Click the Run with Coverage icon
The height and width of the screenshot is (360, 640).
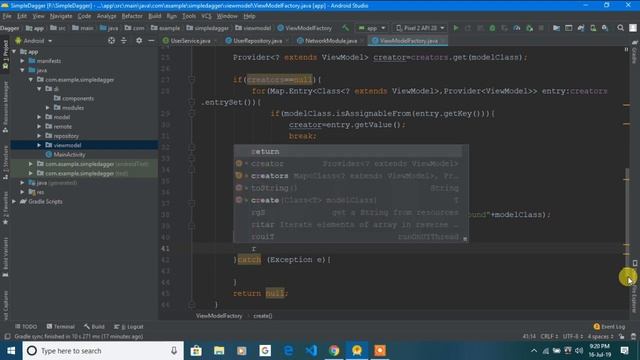[504, 28]
